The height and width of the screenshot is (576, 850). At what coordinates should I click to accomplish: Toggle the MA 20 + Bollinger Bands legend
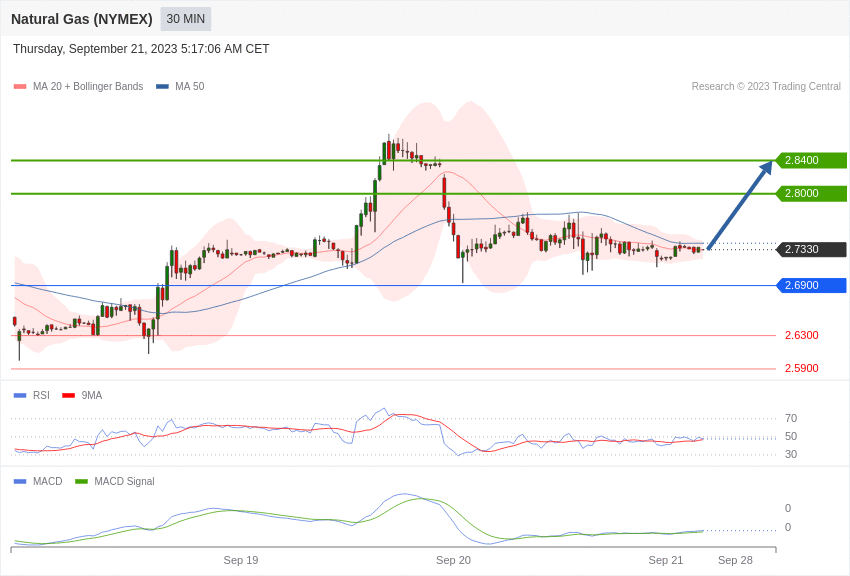tap(79, 86)
